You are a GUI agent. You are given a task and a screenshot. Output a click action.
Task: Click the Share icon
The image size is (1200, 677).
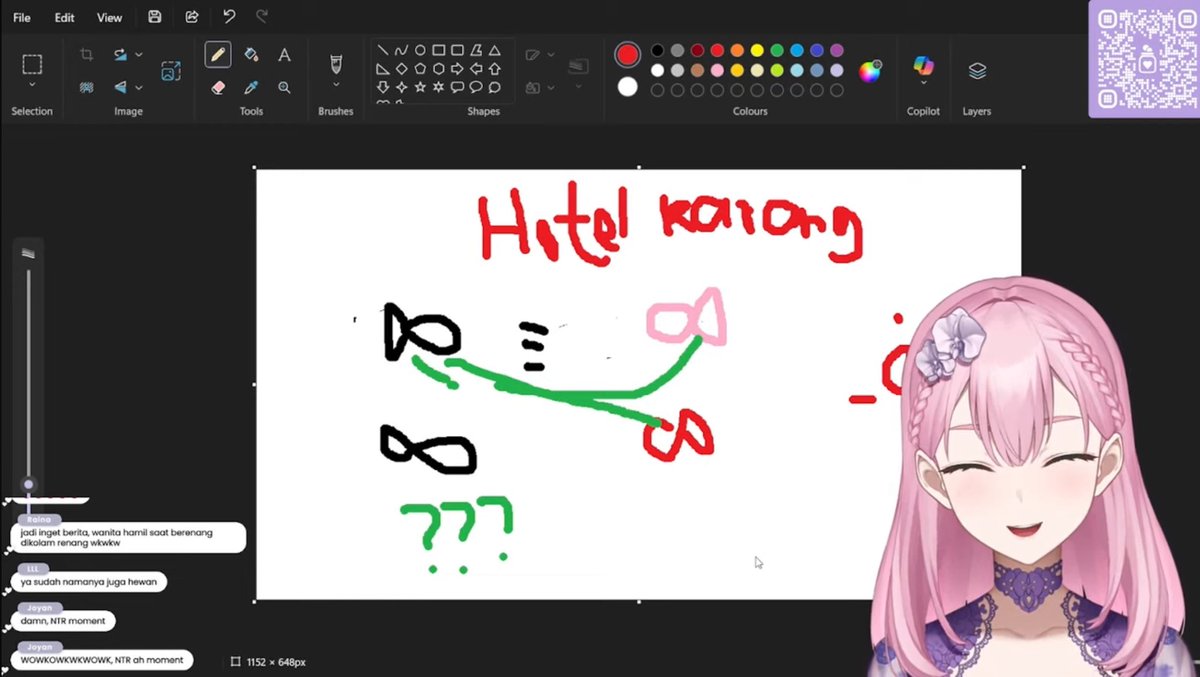(x=192, y=17)
